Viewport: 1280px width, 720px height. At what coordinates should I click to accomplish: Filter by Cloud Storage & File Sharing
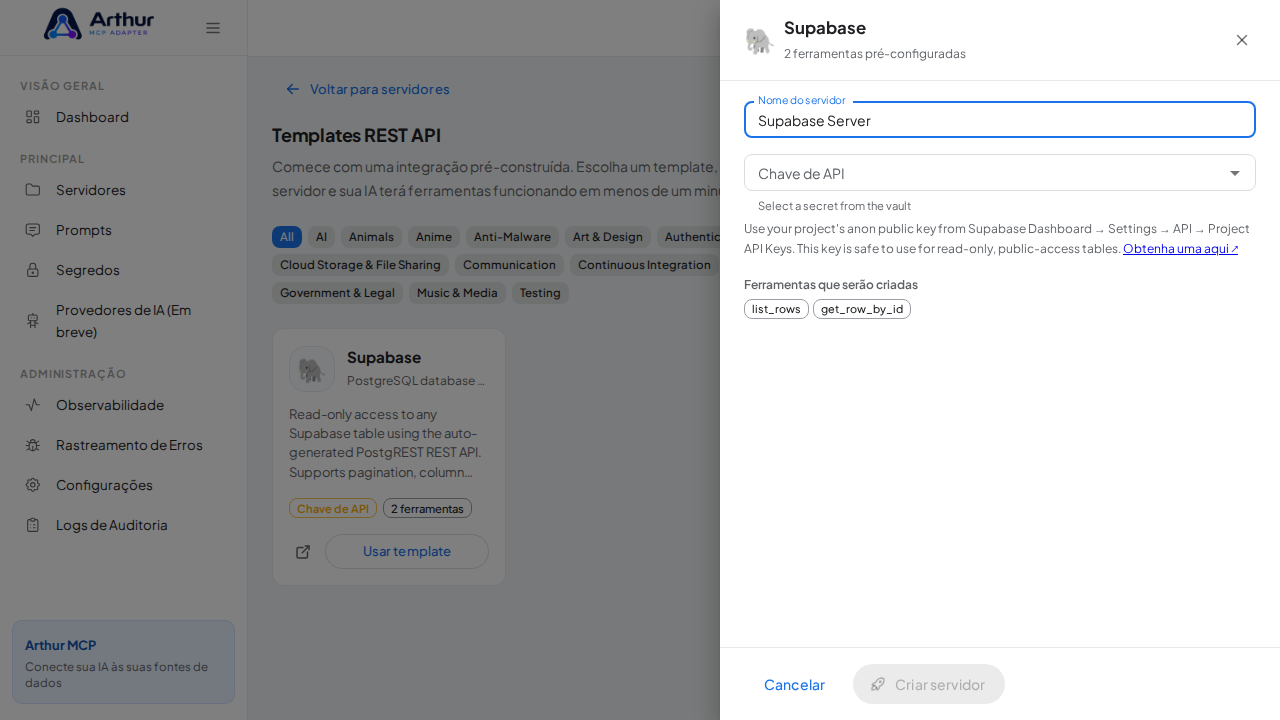[360, 265]
